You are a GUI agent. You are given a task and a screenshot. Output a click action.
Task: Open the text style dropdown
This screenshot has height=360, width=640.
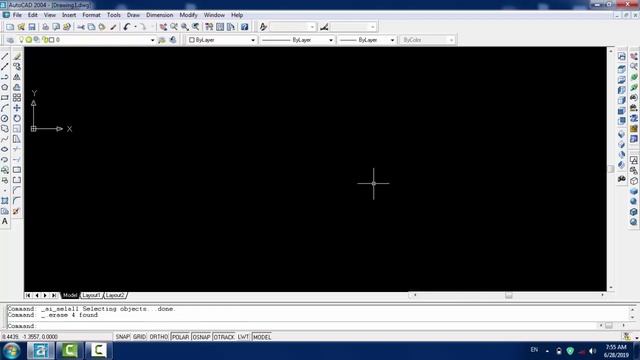(x=312, y=27)
